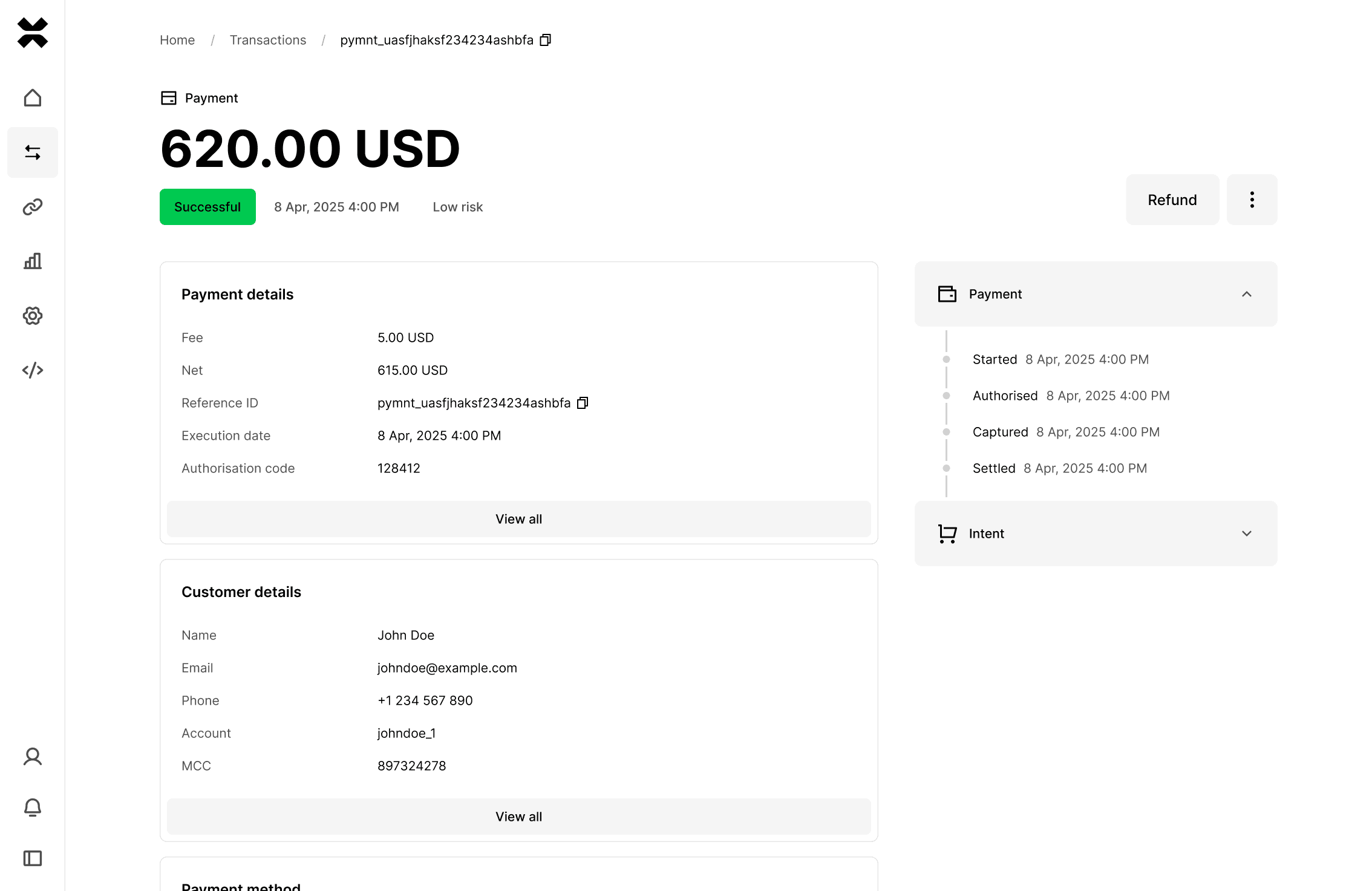1372x891 pixels.
Task: Click the Refund button
Action: 1172,200
